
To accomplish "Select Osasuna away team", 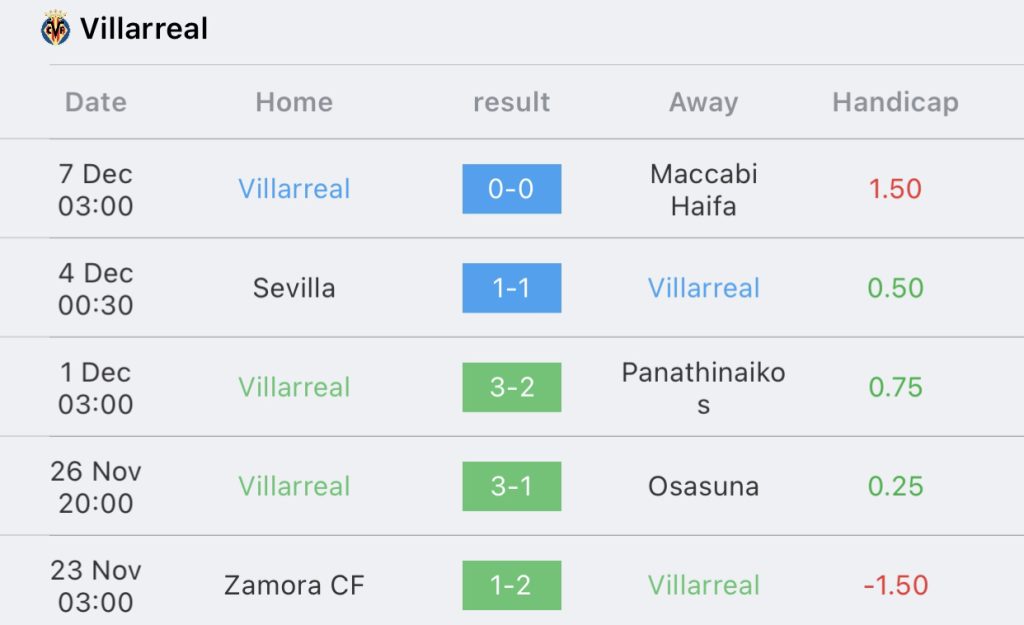I will (x=703, y=487).
